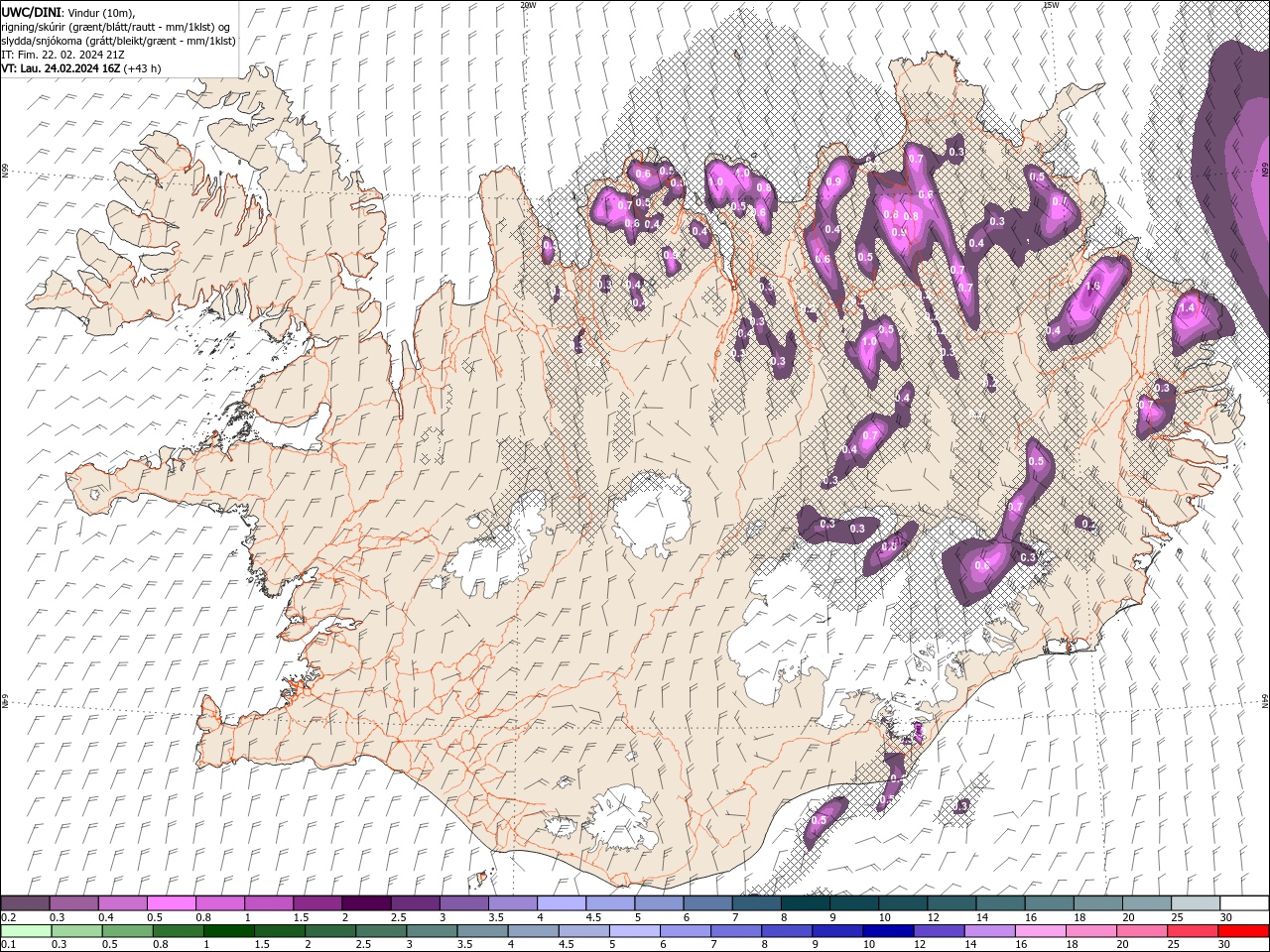The image size is (1270, 952).
Task: Click the 'rigning/skúrir' legend description line
Action: pos(117,26)
